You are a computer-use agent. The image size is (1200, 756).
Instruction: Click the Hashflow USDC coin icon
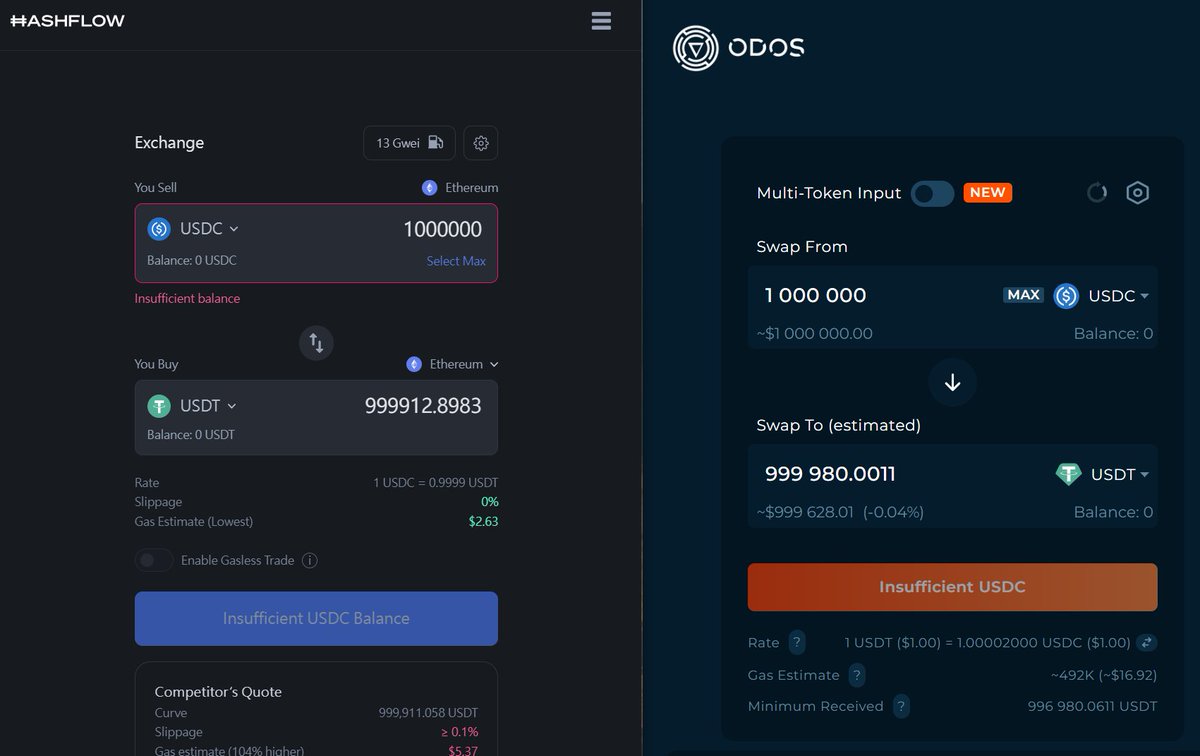coord(159,229)
